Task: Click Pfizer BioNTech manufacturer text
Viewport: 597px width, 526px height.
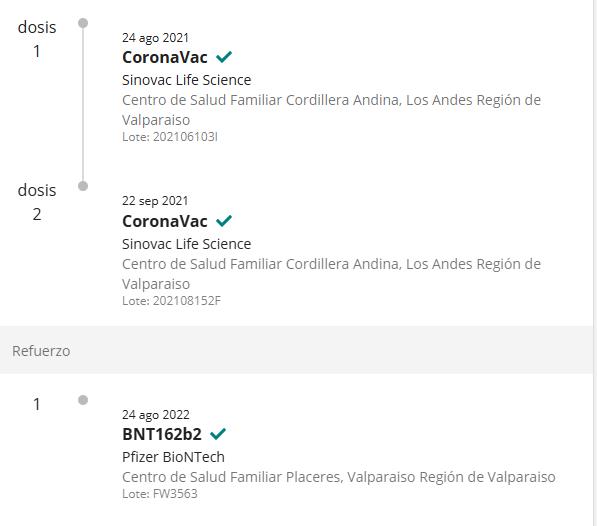Action: pos(173,457)
